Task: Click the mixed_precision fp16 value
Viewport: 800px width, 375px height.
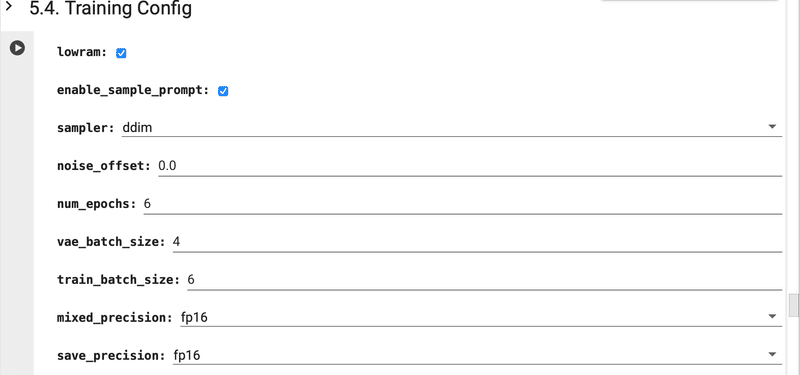Action: tap(194, 317)
